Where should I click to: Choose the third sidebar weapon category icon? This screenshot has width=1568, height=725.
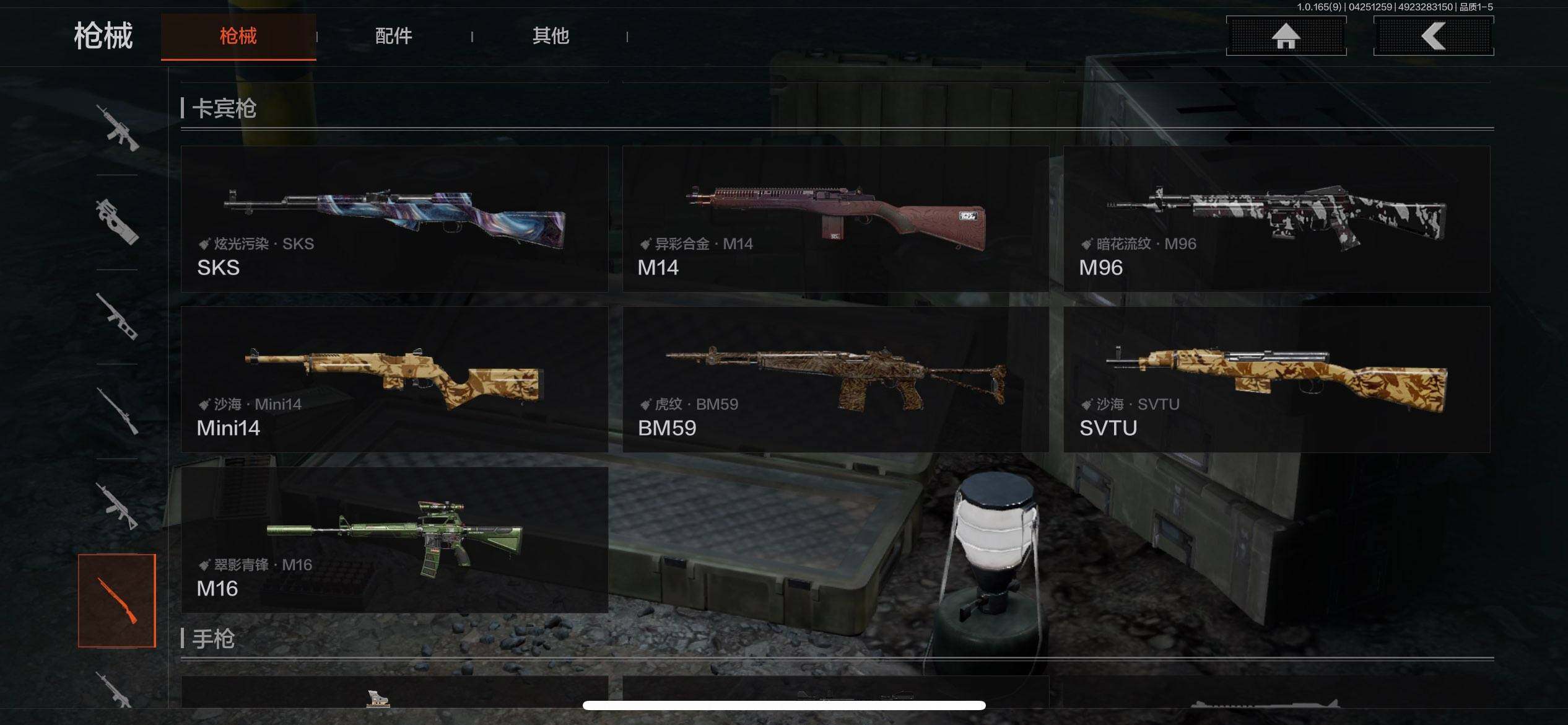117,317
